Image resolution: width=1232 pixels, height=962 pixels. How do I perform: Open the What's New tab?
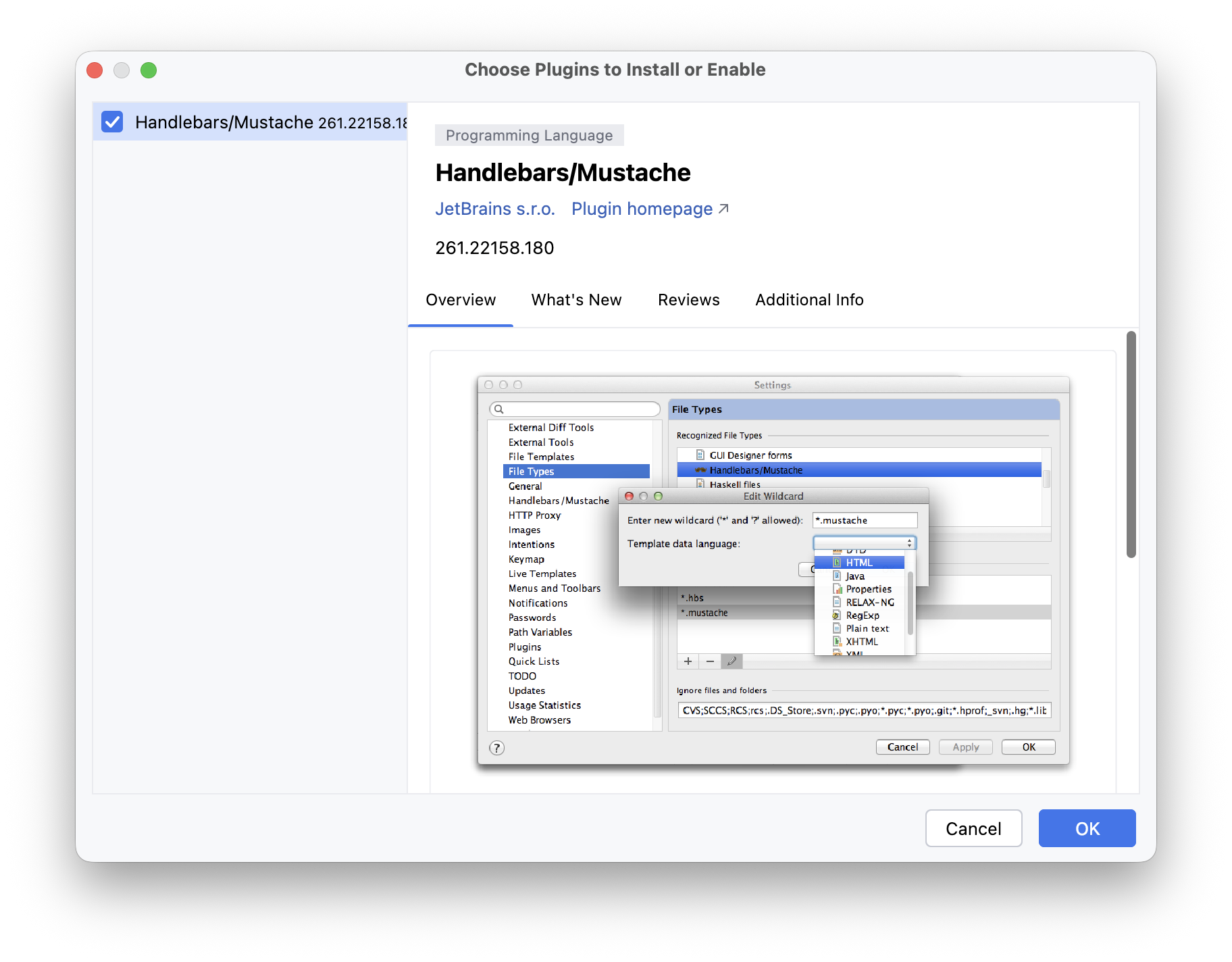(x=576, y=300)
